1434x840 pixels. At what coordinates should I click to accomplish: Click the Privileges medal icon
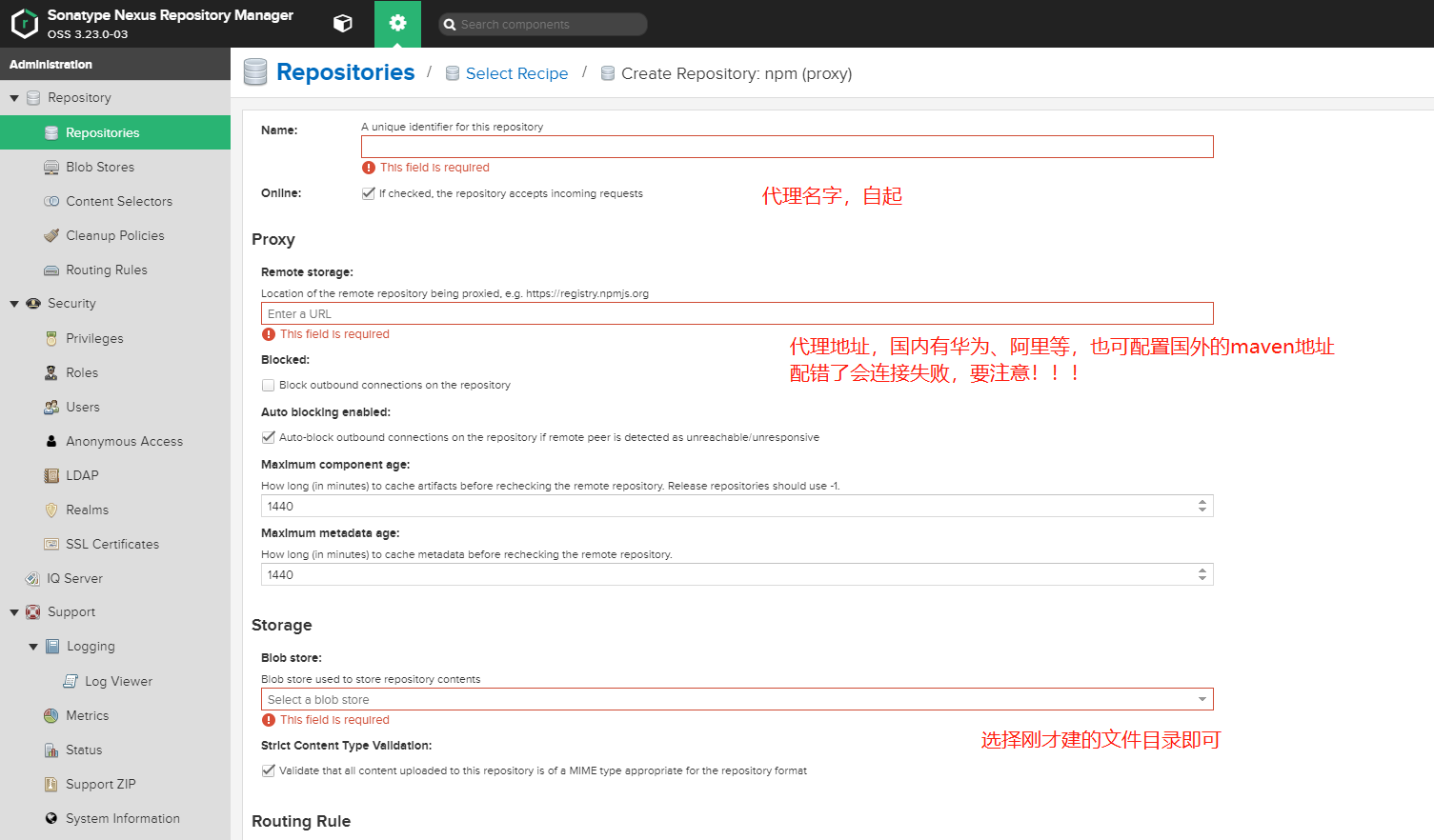click(51, 338)
